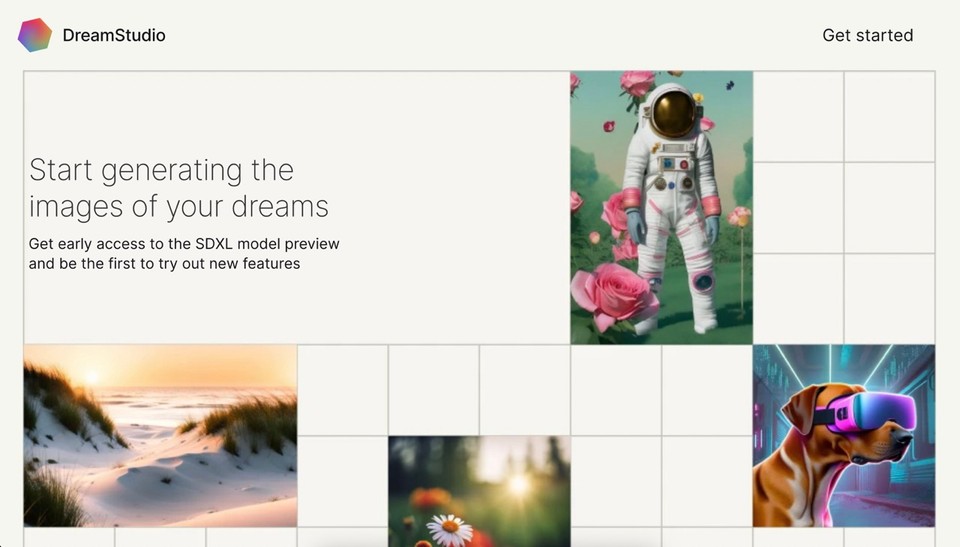Select the astronaut with roses image
960x547 pixels.
[x=661, y=208]
